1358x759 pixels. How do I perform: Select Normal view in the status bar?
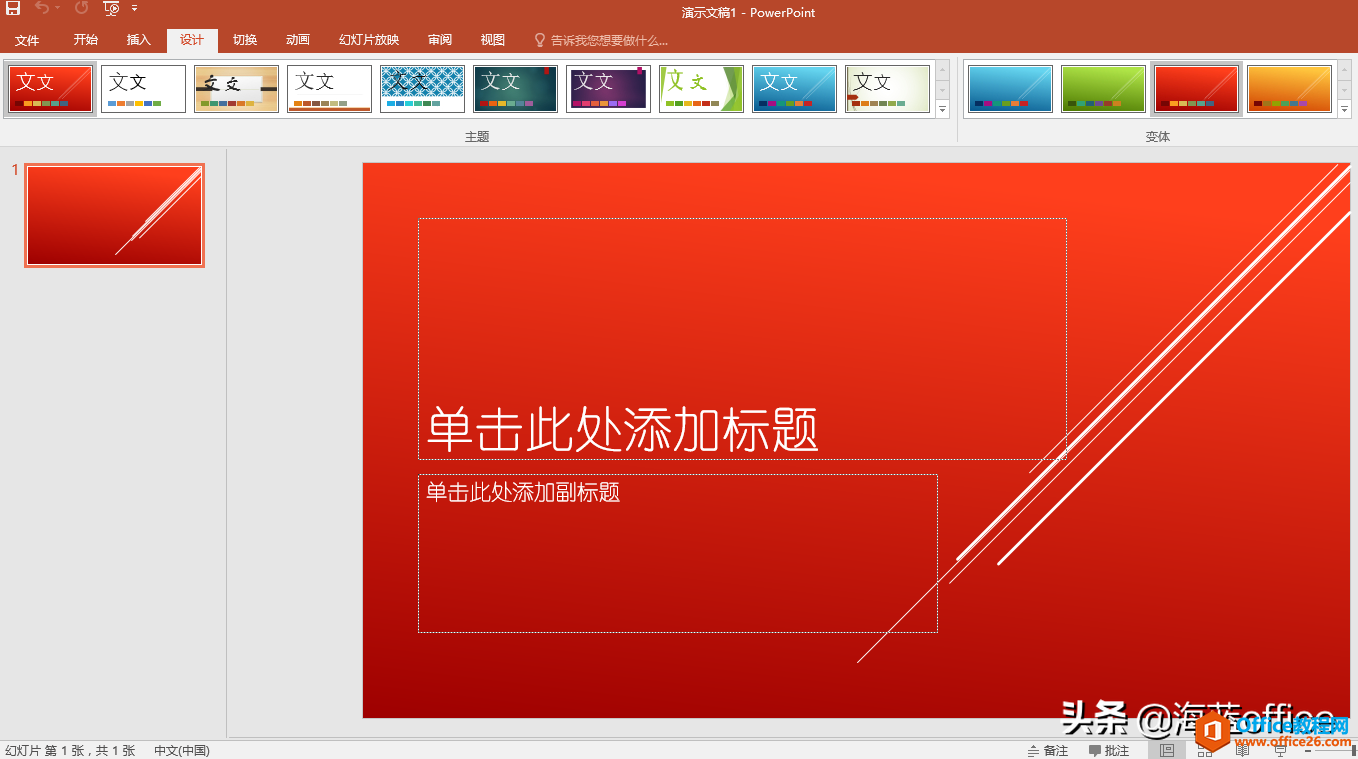[x=1166, y=750]
